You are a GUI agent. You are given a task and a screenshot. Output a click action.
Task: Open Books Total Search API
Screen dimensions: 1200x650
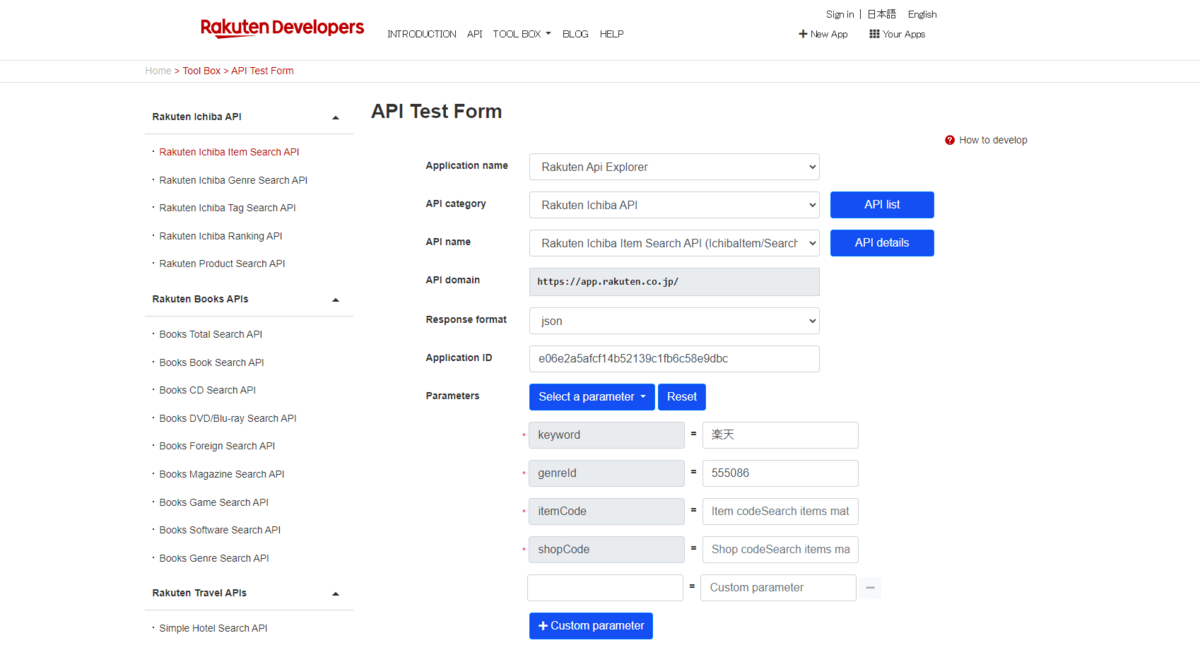(x=211, y=334)
